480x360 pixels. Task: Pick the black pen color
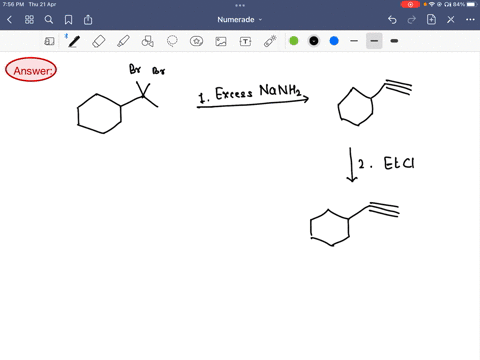314,41
